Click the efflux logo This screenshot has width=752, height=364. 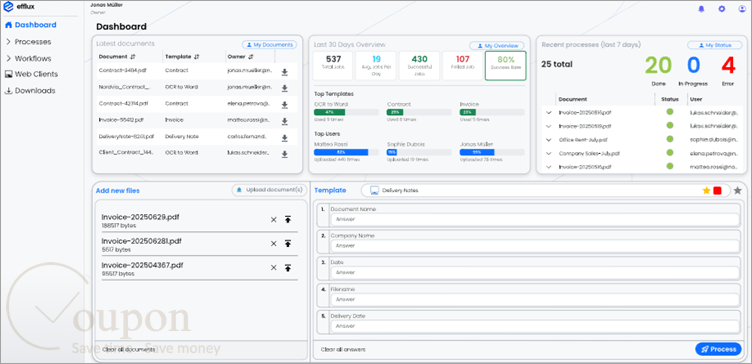coord(20,7)
